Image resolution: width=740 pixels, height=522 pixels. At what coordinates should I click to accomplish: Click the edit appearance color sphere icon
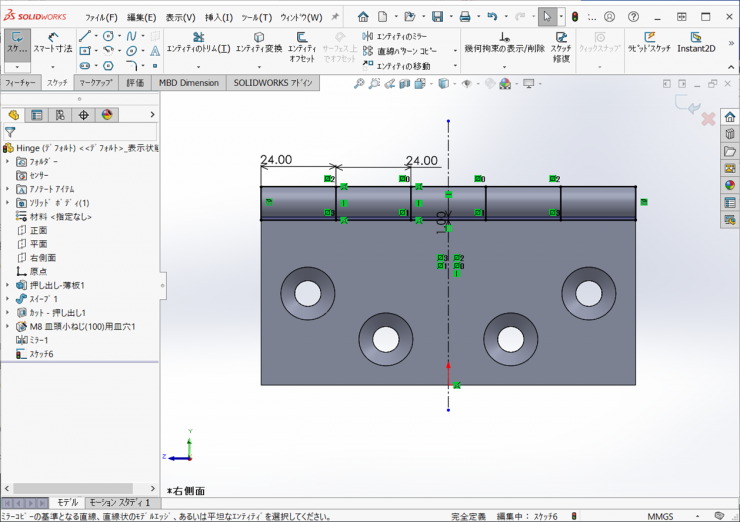click(504, 84)
